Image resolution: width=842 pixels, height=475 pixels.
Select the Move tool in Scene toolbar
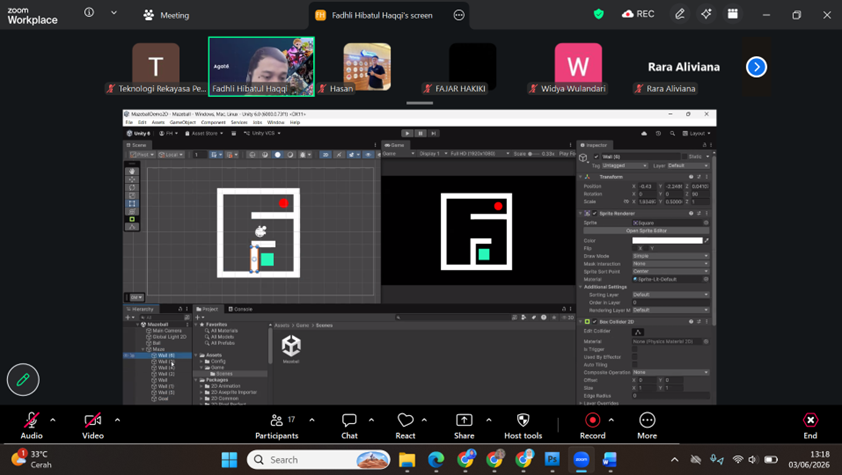pos(132,180)
